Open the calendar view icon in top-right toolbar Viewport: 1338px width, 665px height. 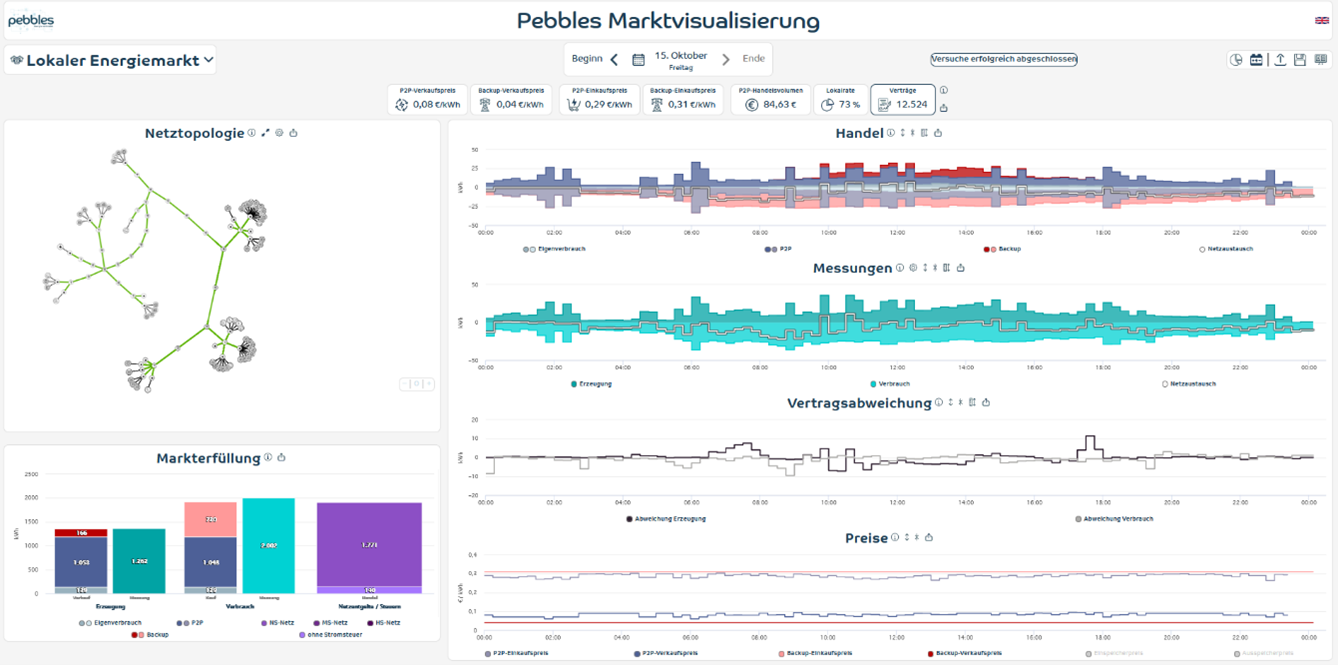(1256, 60)
